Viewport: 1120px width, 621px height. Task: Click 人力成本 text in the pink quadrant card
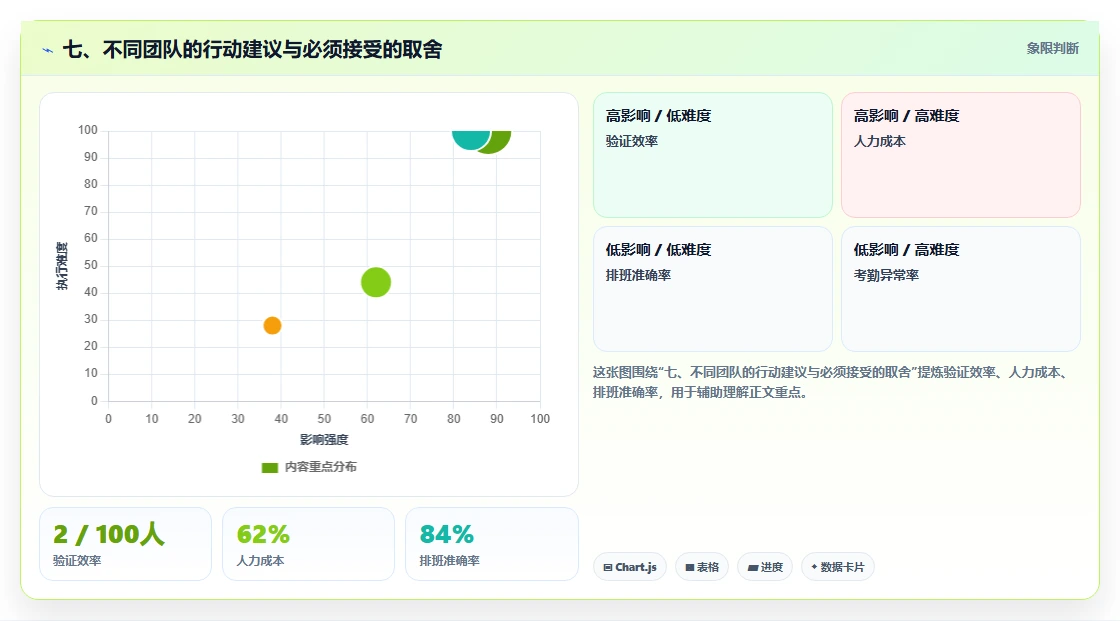tap(879, 141)
